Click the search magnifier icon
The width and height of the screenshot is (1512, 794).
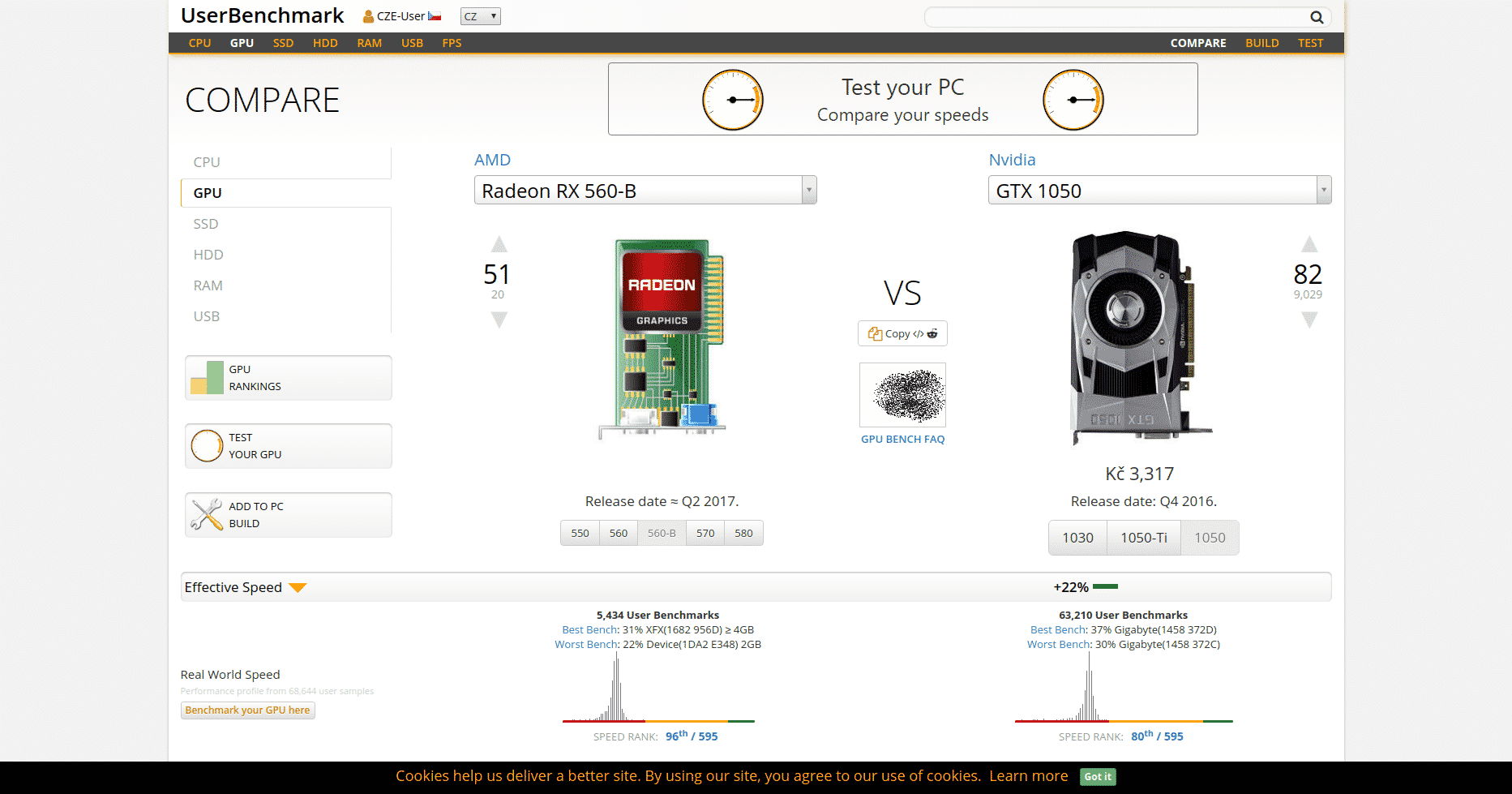tap(1317, 17)
